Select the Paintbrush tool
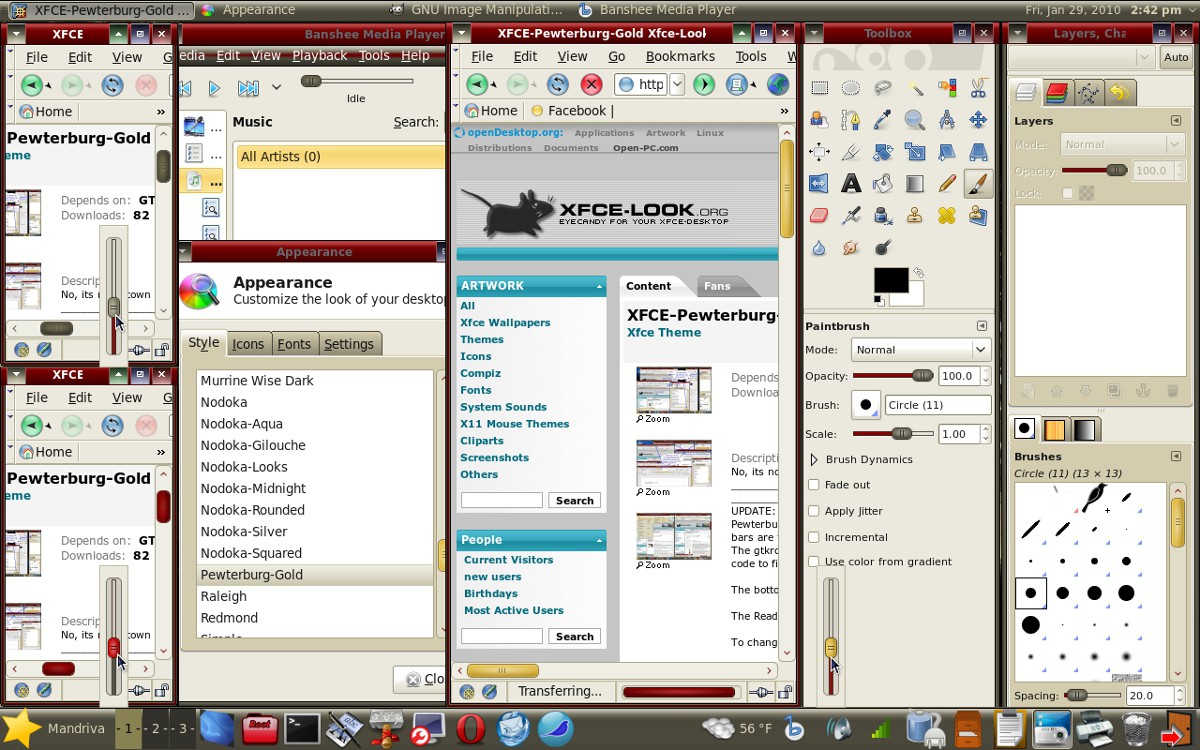Screen dimensions: 1200x750 (x=978, y=183)
